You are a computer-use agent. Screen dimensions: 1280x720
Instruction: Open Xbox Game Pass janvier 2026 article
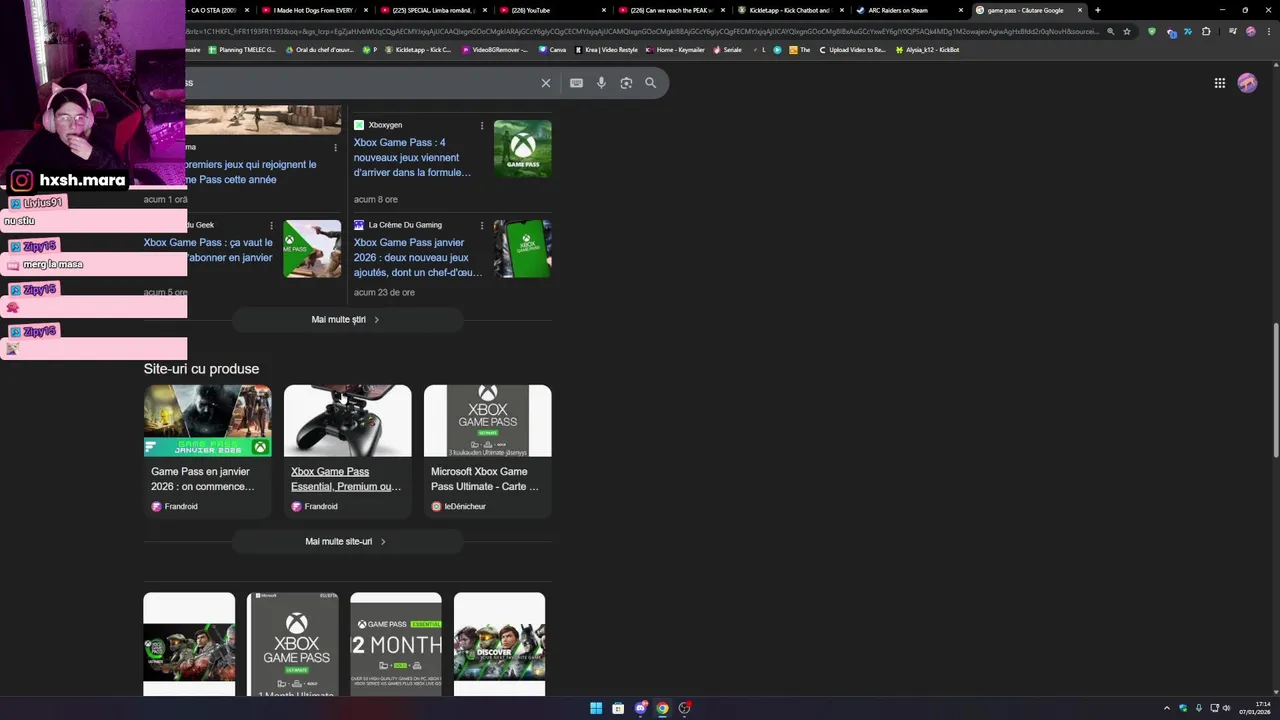point(418,257)
